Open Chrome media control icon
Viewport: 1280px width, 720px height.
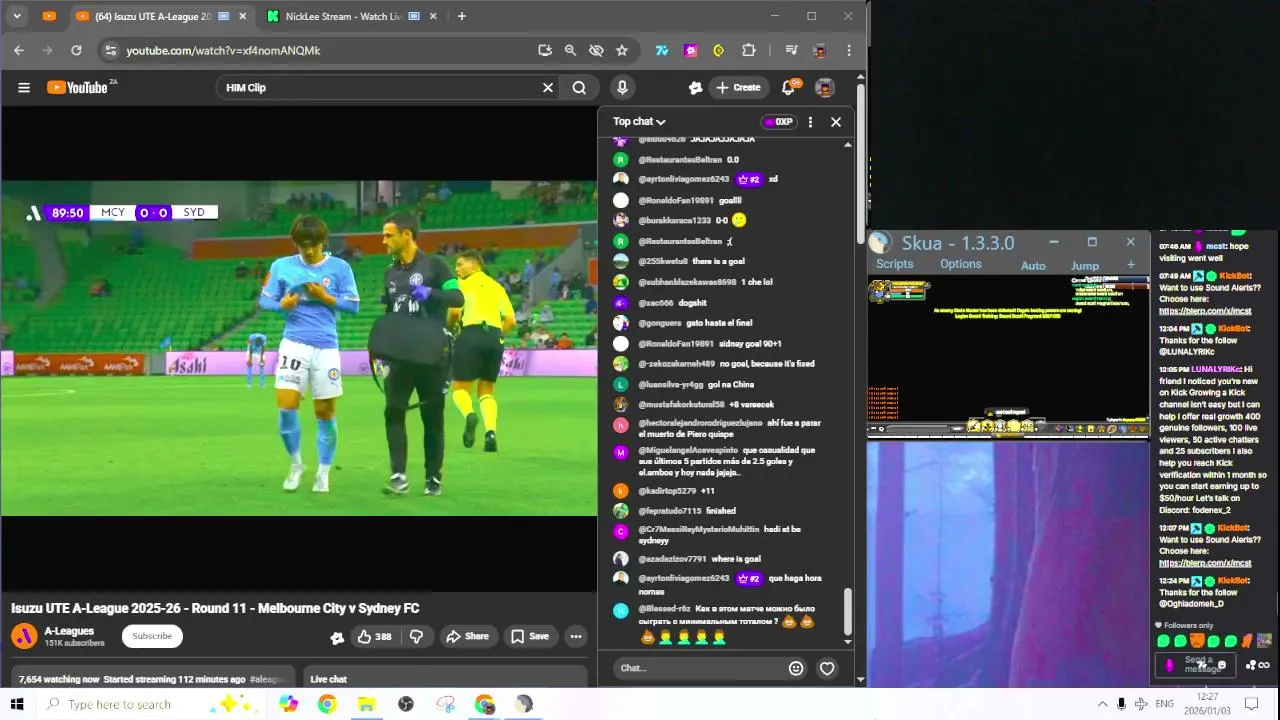[x=791, y=50]
